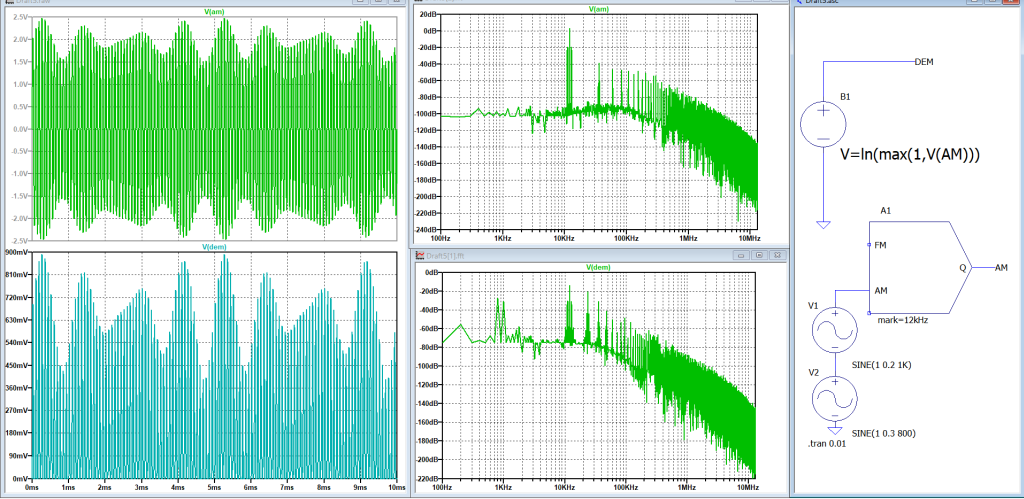Click the ground symbol below B1
1024x499 pixels.
pyautogui.click(x=822, y=224)
